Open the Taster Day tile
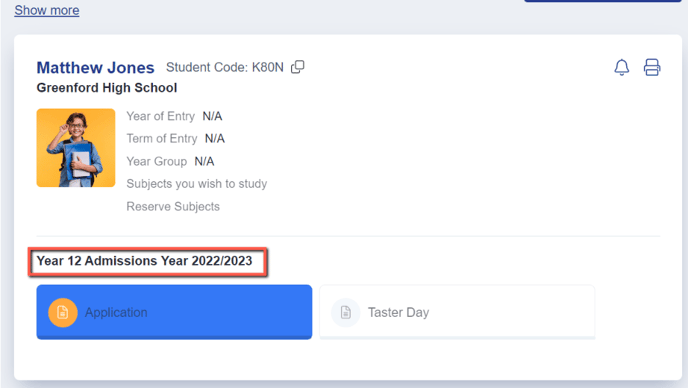The image size is (688, 388). [x=457, y=312]
